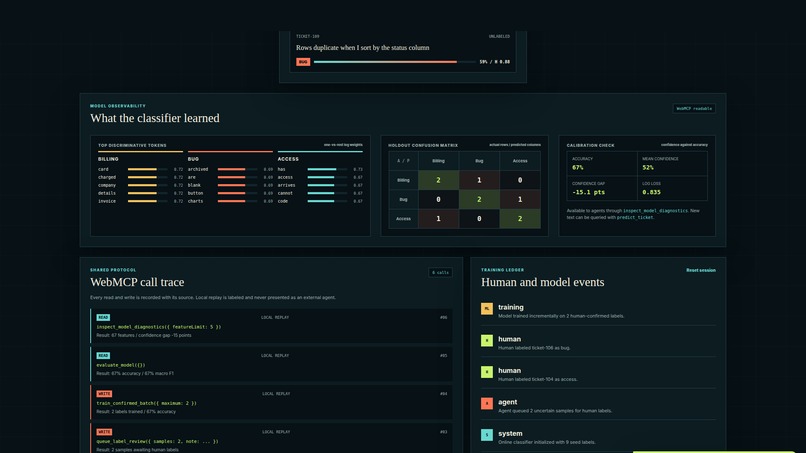The width and height of the screenshot is (806, 453).
Task: Click Billing row, Bug column matrix cell
Action: pos(479,180)
